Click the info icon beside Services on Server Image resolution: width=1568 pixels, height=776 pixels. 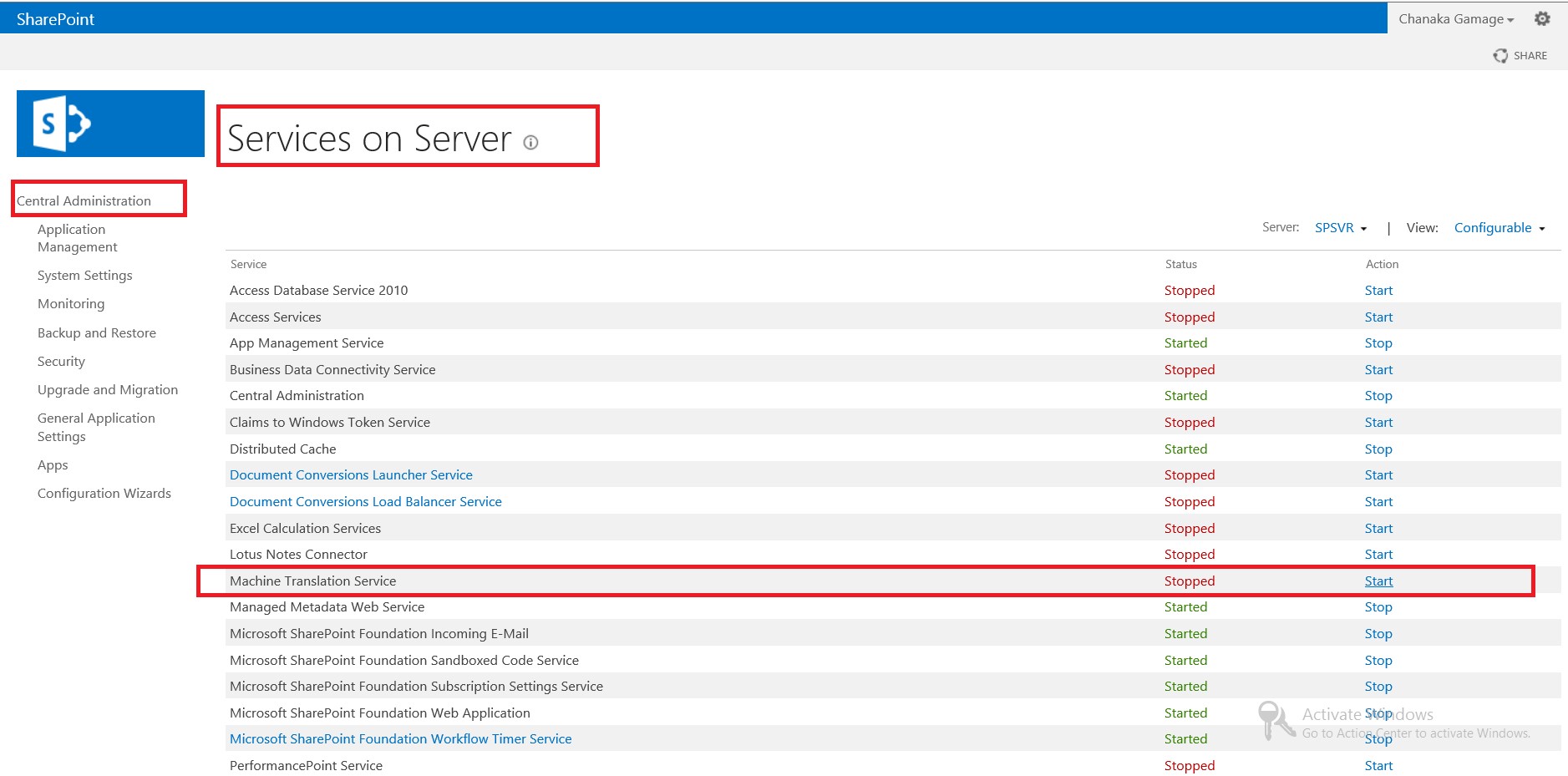[x=530, y=142]
